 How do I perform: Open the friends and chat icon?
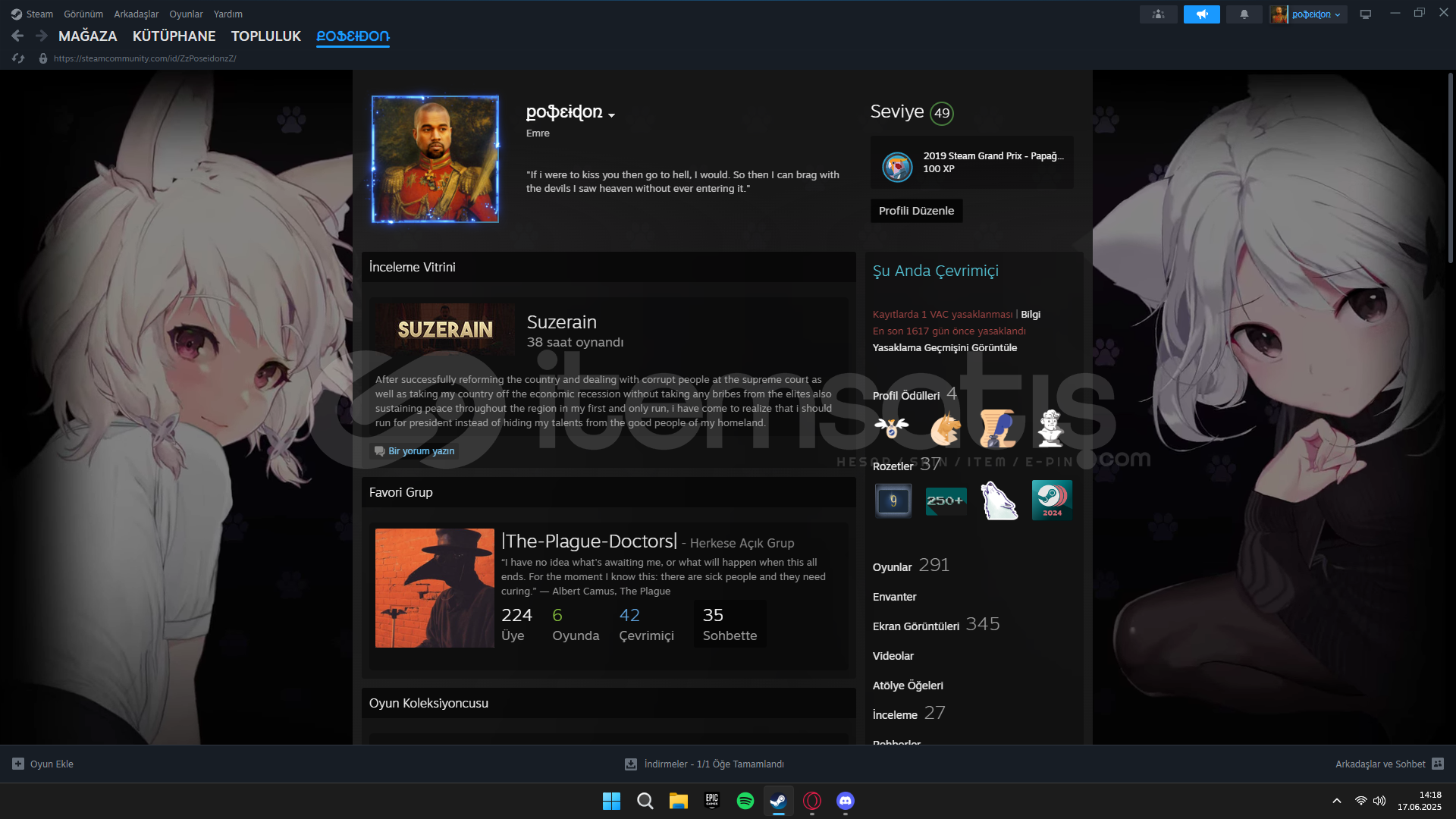click(x=1438, y=764)
